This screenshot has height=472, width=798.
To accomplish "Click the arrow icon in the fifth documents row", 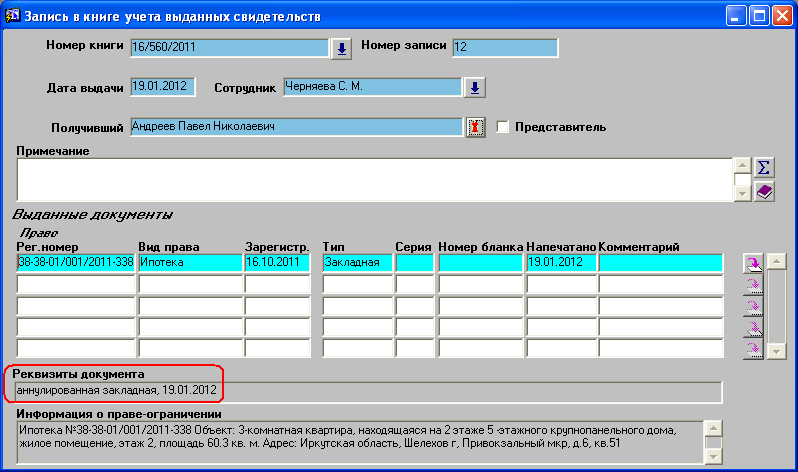I will (x=753, y=349).
